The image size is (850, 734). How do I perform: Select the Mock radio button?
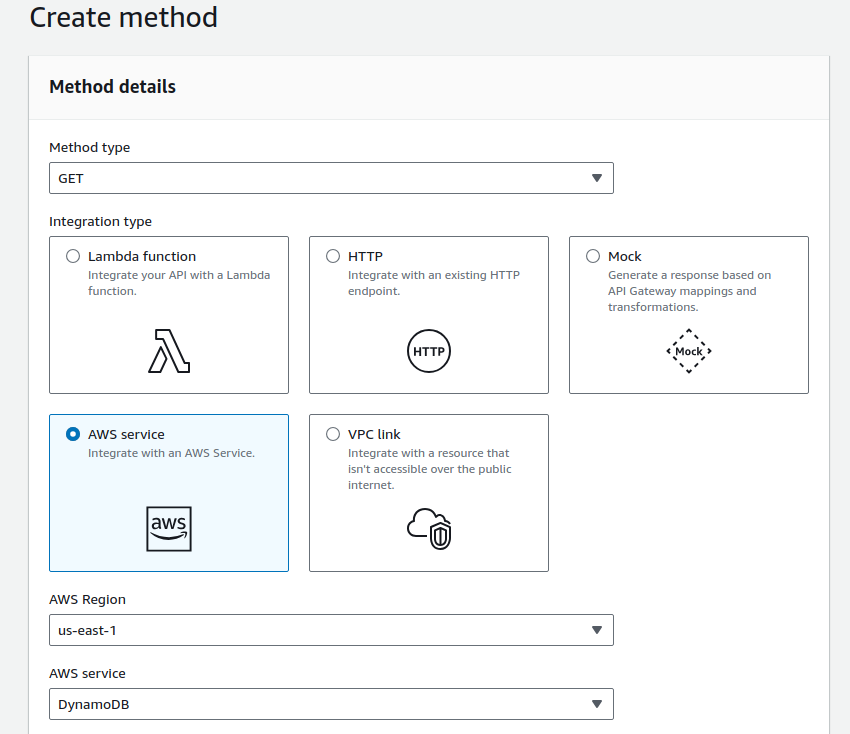coord(592,256)
